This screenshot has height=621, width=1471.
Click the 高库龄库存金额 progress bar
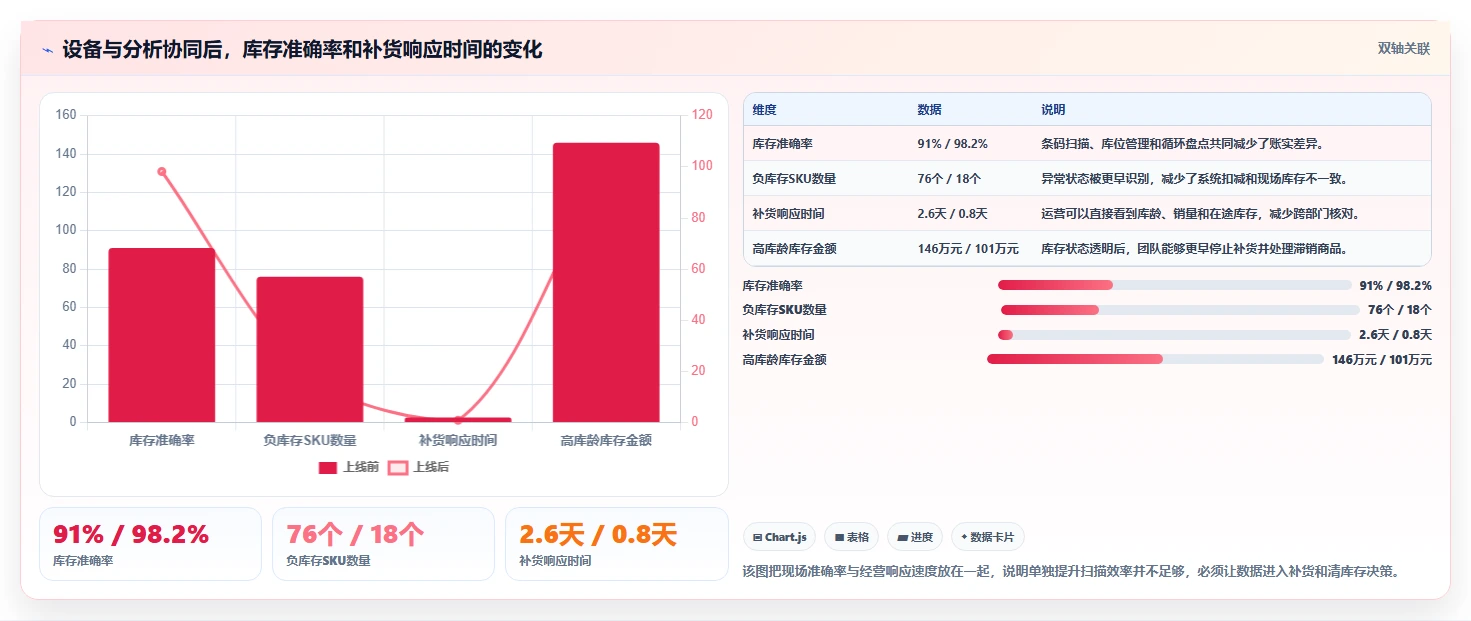(x=1155, y=359)
